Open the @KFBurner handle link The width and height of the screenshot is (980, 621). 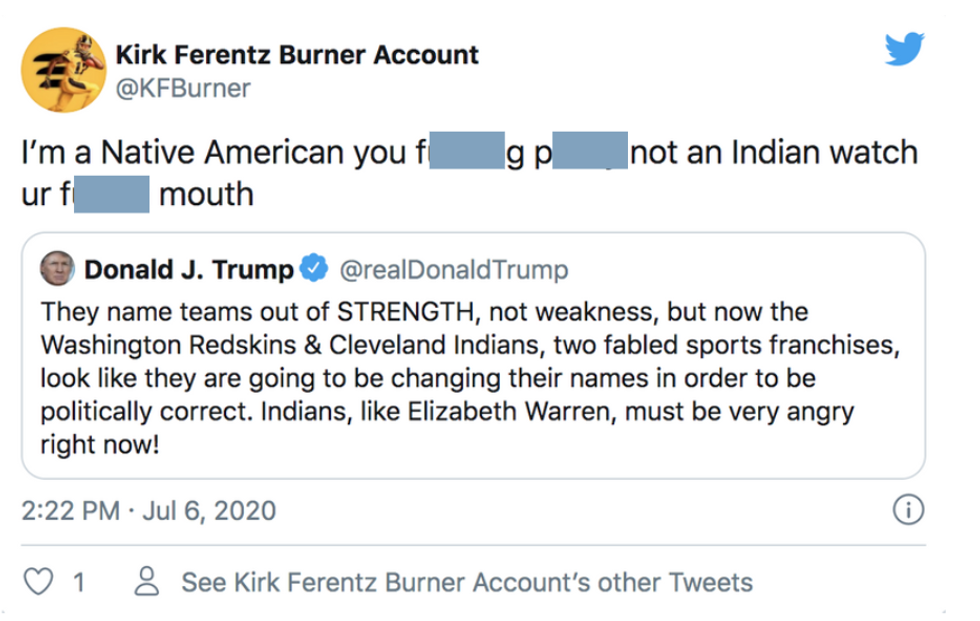(183, 89)
